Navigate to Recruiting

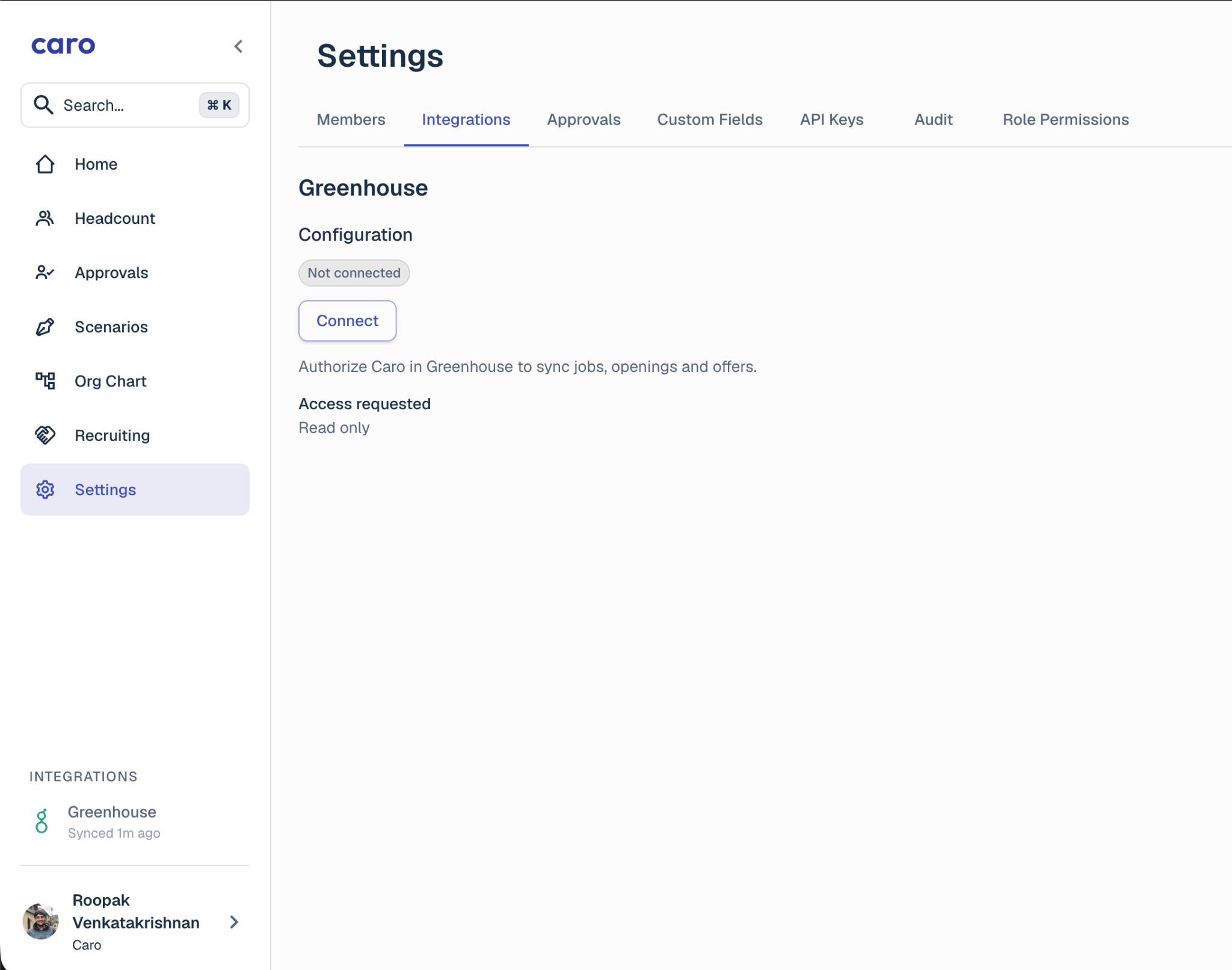pos(112,435)
